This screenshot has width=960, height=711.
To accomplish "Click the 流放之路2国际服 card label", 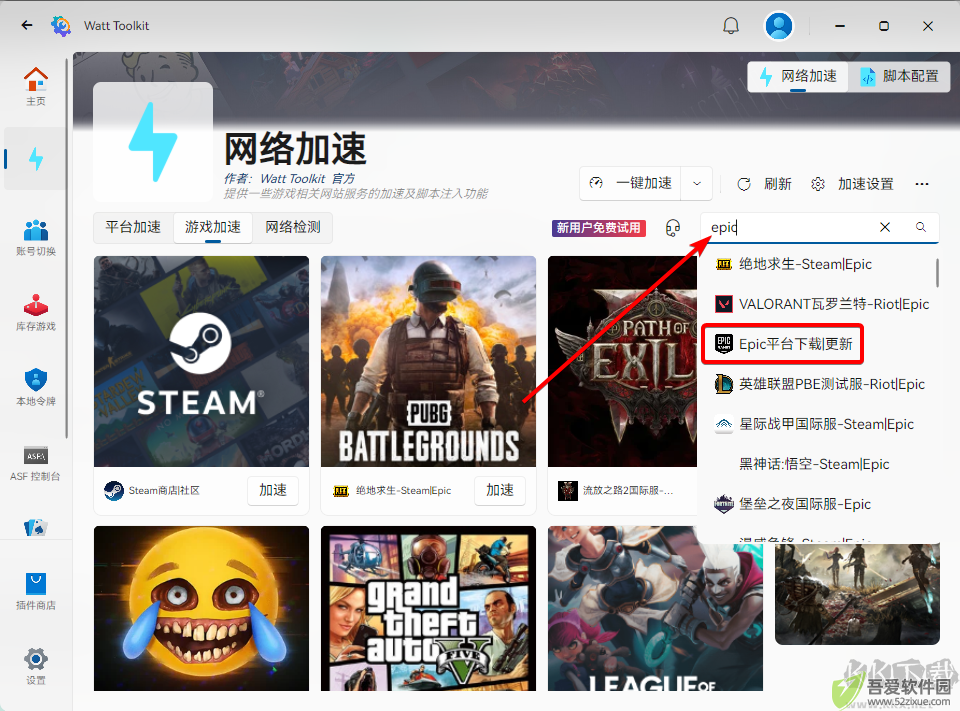I will (x=628, y=491).
